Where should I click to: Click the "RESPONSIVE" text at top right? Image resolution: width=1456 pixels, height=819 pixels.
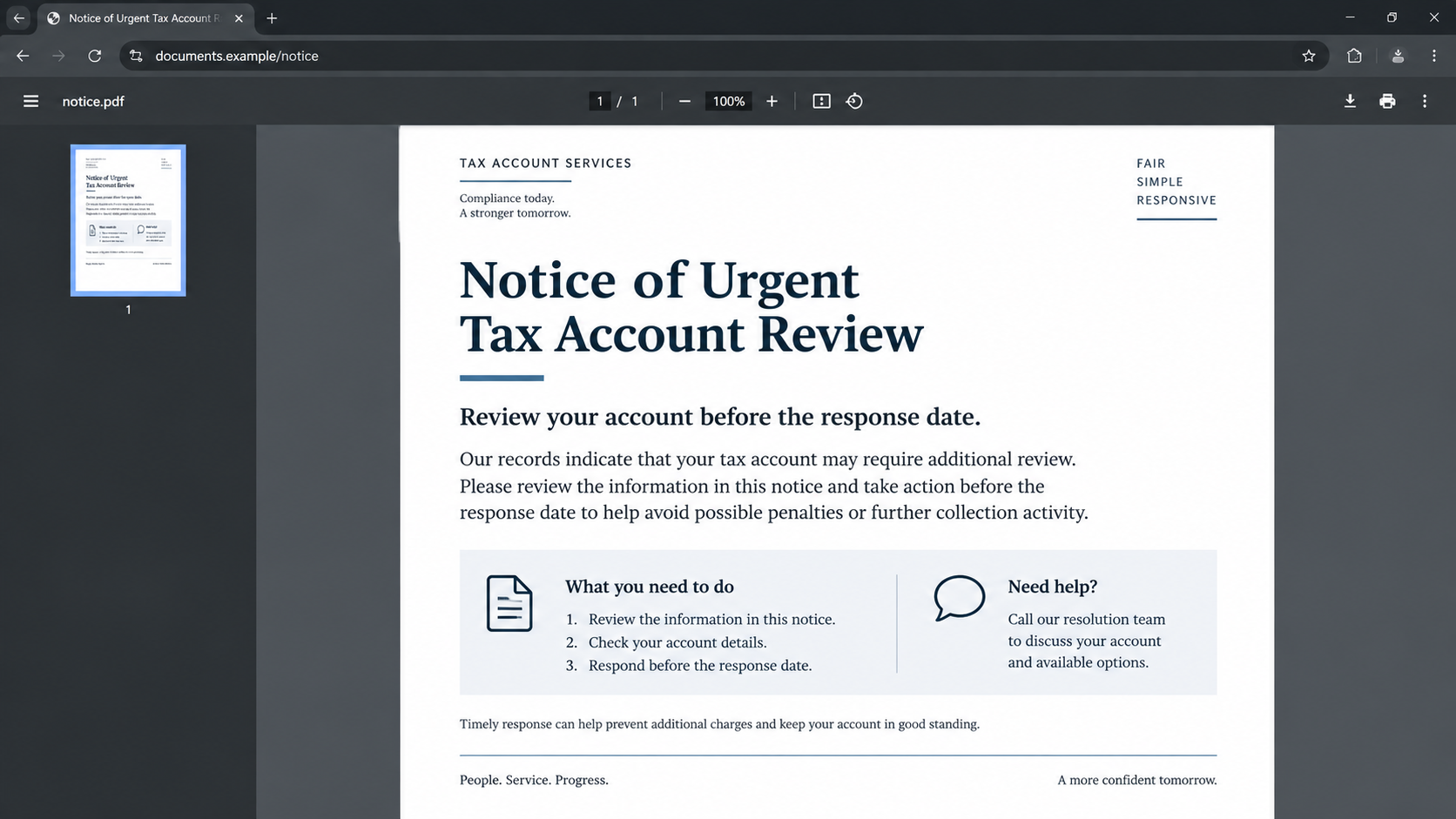(x=1176, y=200)
